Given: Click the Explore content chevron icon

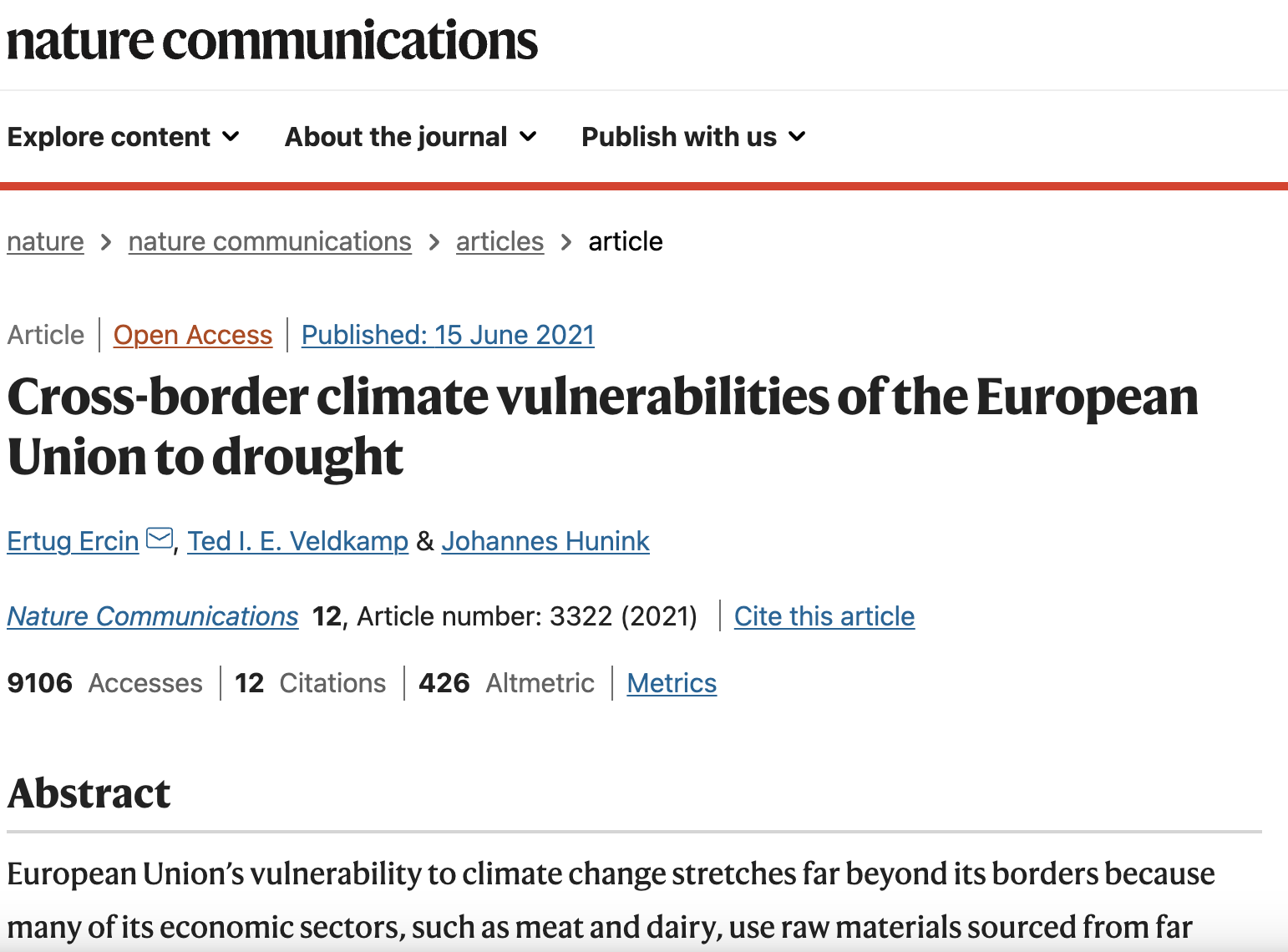Looking at the screenshot, I should (x=231, y=138).
